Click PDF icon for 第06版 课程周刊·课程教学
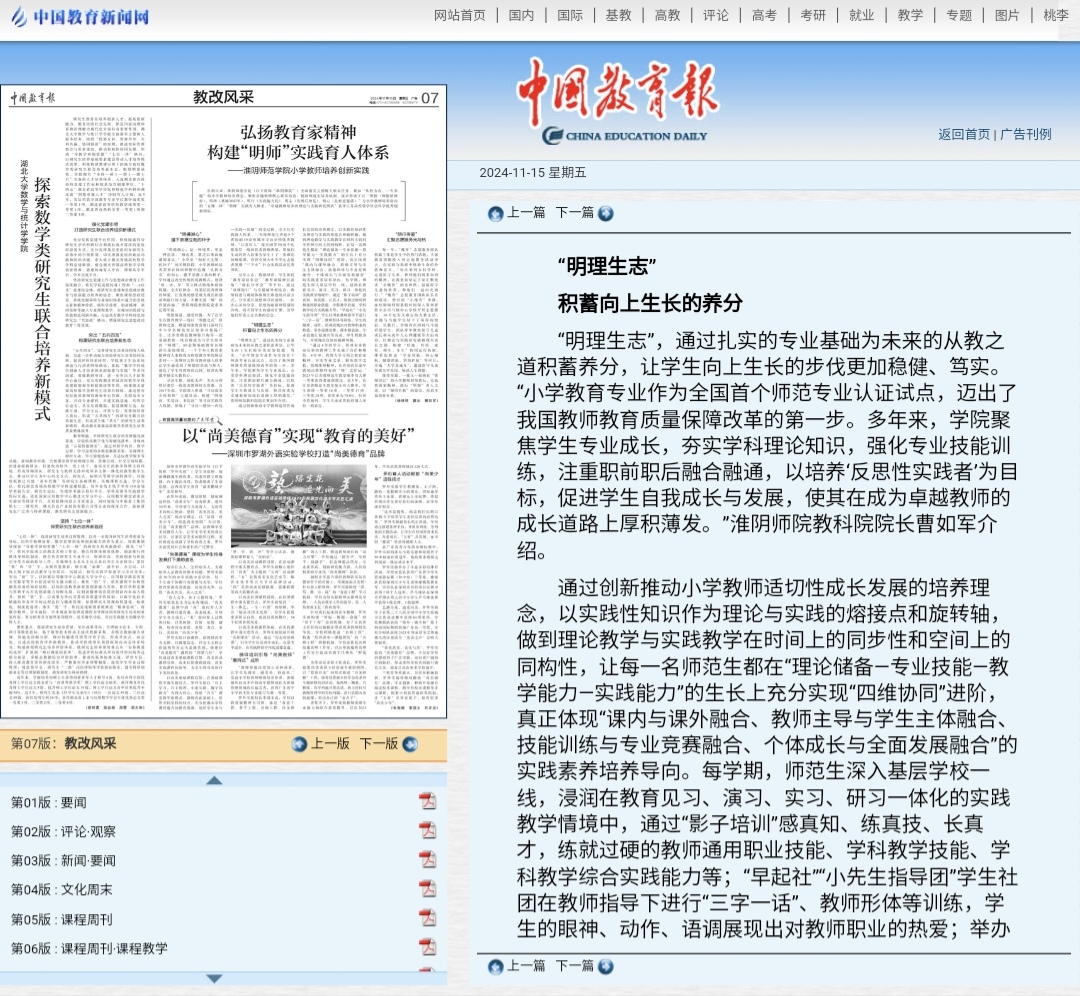 [x=427, y=947]
